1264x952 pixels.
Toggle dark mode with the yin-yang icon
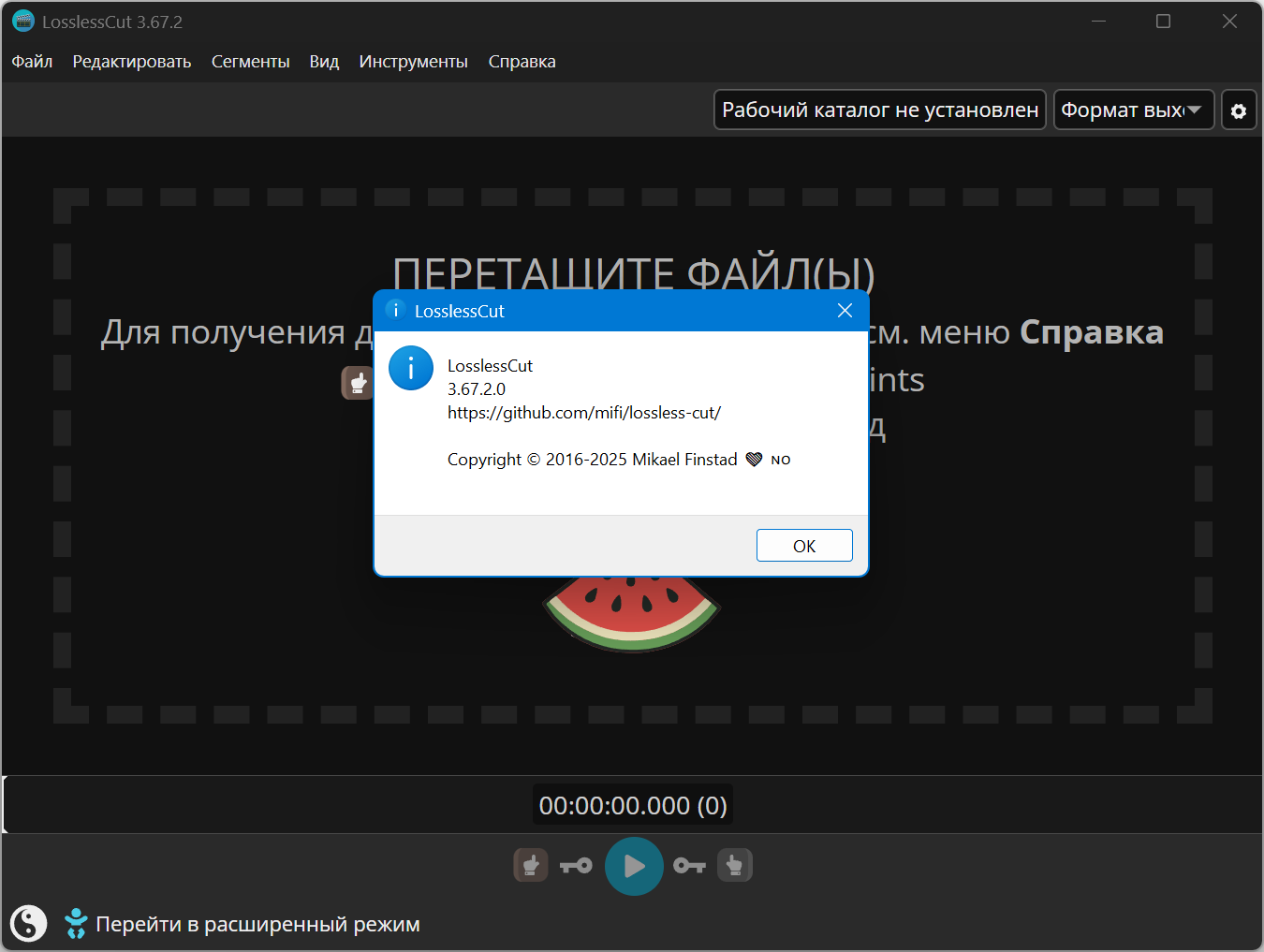pos(28,923)
